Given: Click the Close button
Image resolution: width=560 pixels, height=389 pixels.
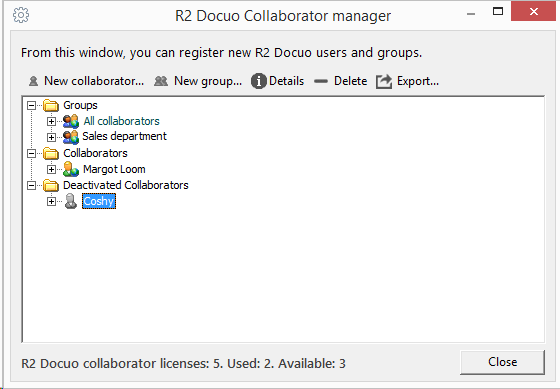Looking at the screenshot, I should coord(502,362).
